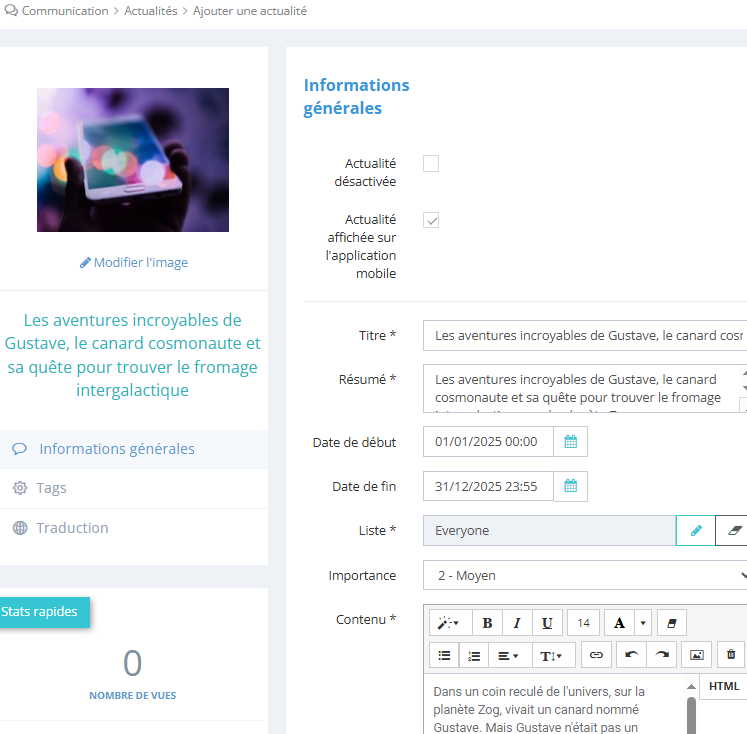Insert a picture into the content

click(697, 655)
